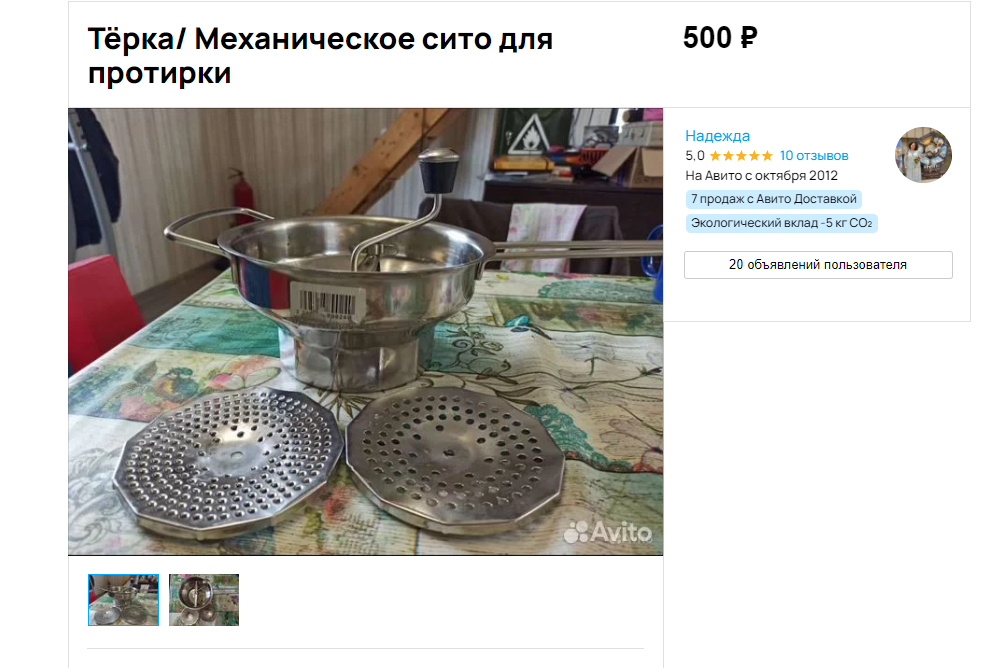1003x668 pixels.
Task: Select the second photo thumbnail
Action: tap(204, 600)
